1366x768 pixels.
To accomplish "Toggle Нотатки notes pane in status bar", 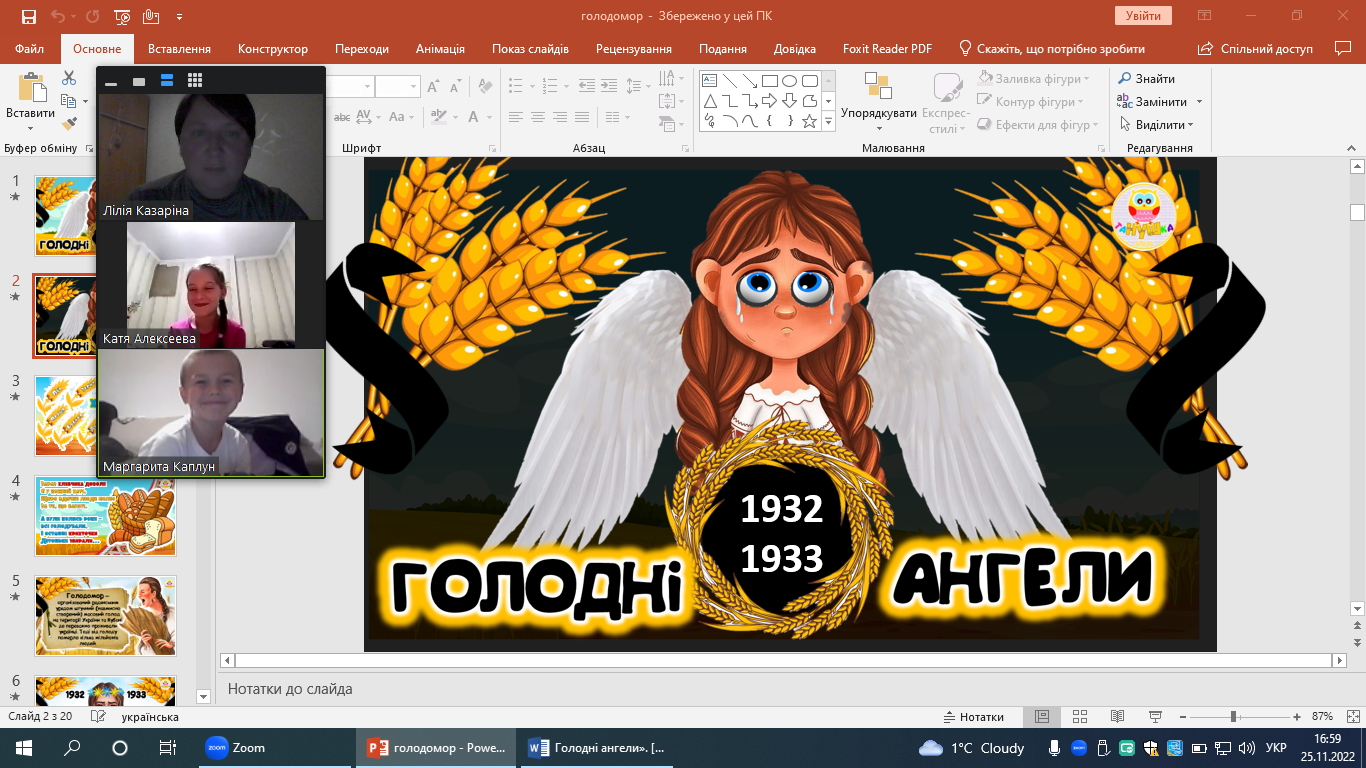I will 974,717.
